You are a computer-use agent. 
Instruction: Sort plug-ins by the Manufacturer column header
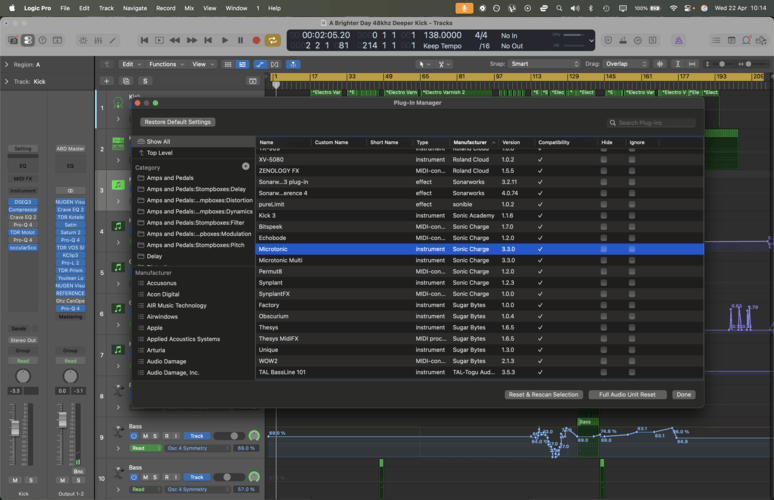pyautogui.click(x=473, y=142)
